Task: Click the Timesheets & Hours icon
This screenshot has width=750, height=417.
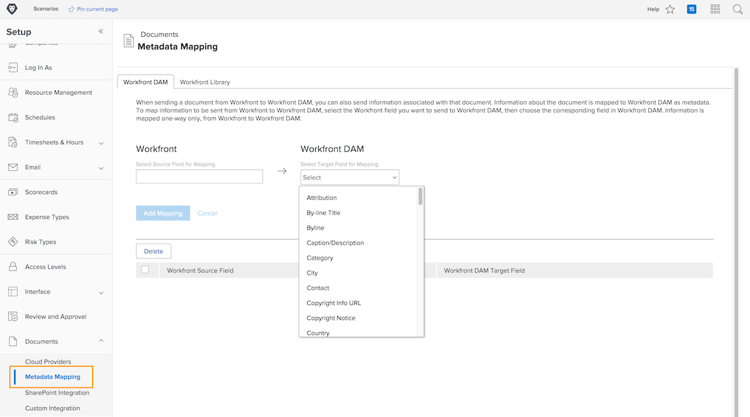Action: coord(13,142)
